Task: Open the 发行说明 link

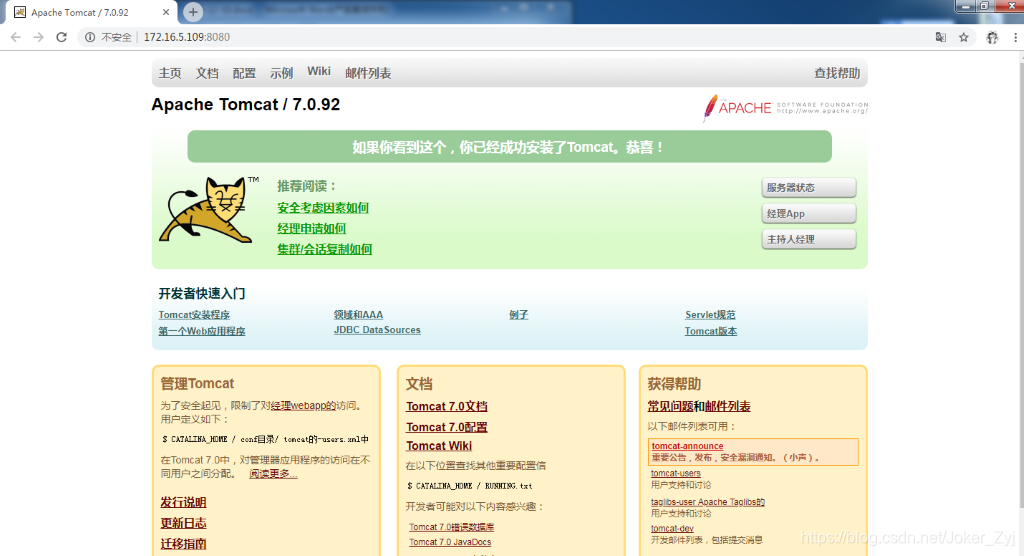Action: (x=184, y=502)
